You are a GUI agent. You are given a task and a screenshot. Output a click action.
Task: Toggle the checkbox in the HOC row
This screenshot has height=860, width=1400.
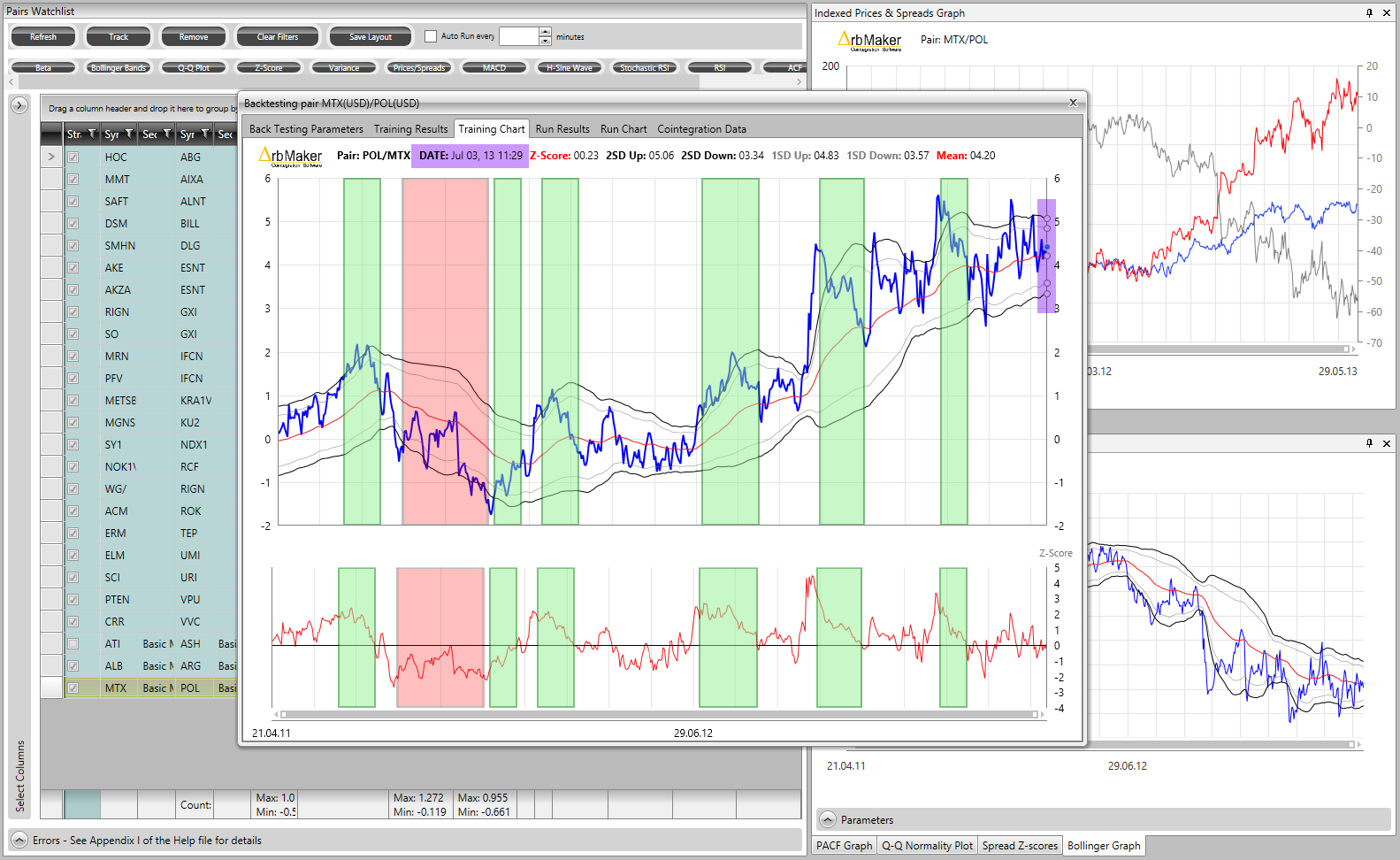click(73, 157)
